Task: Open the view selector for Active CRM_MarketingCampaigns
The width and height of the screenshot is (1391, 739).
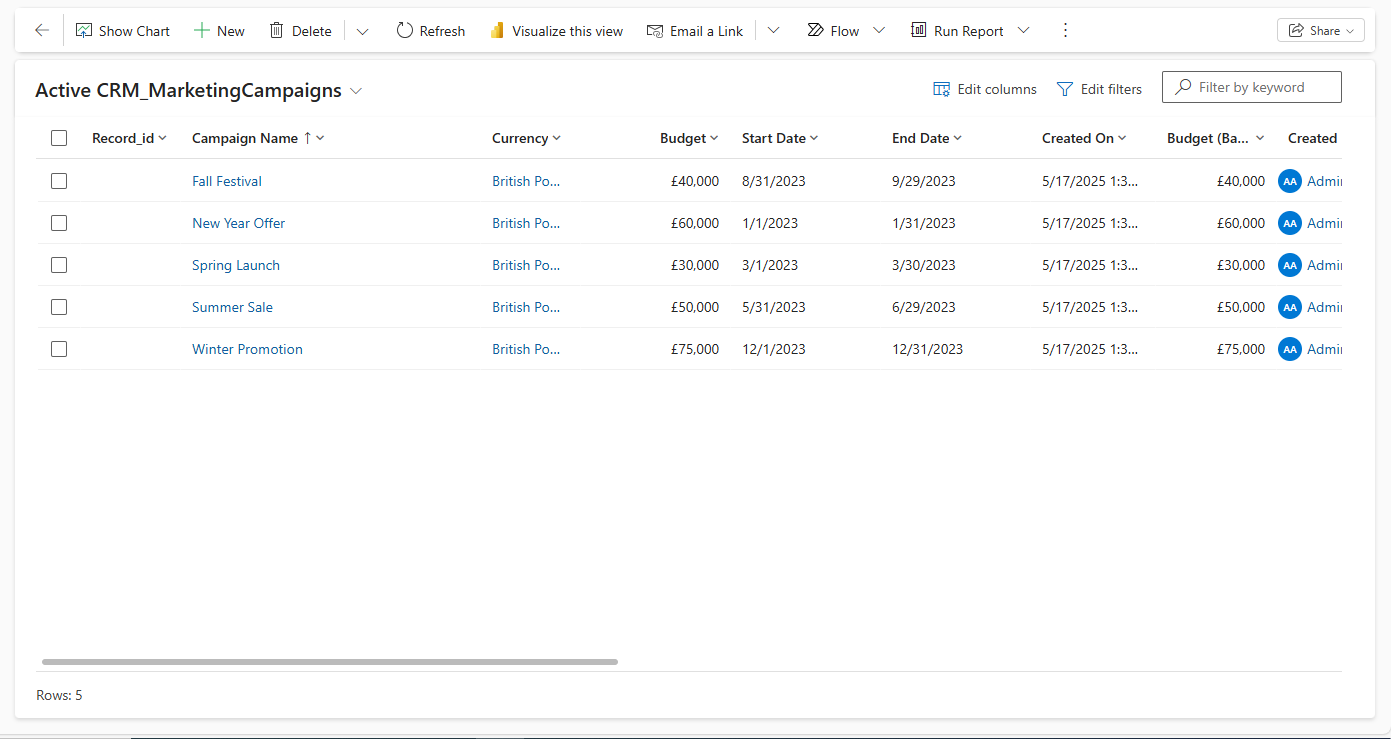Action: 356,90
